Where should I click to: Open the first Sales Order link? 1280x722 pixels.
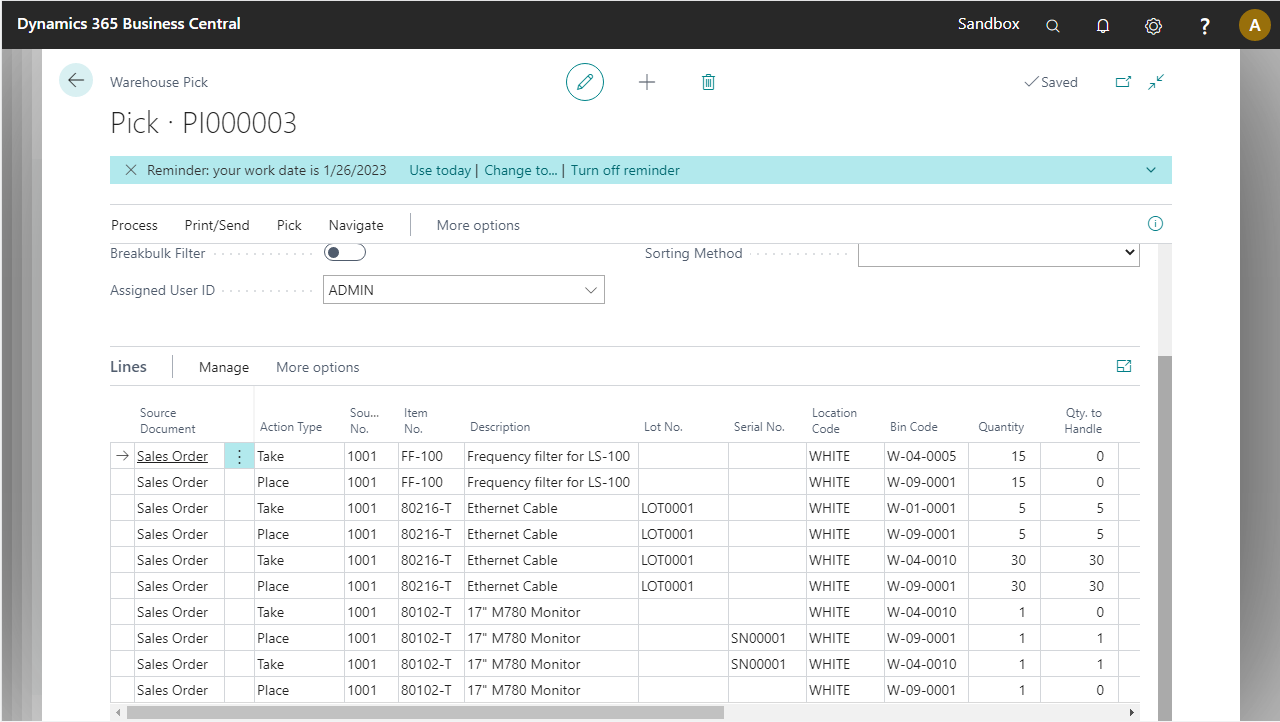pyautogui.click(x=172, y=456)
